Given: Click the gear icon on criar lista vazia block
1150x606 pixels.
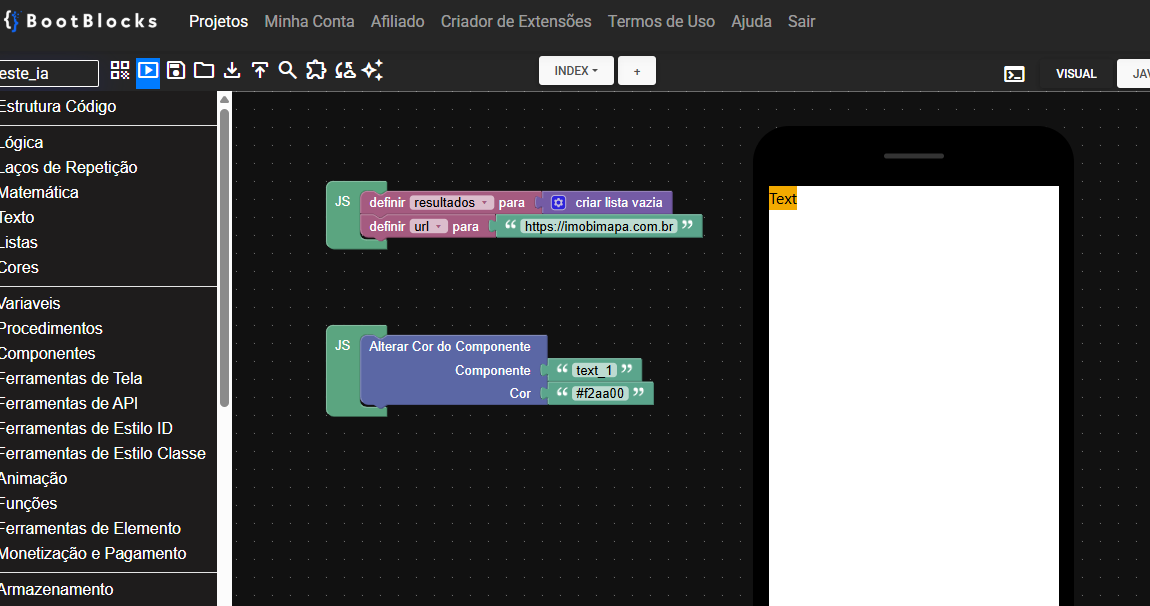Looking at the screenshot, I should pyautogui.click(x=558, y=202).
